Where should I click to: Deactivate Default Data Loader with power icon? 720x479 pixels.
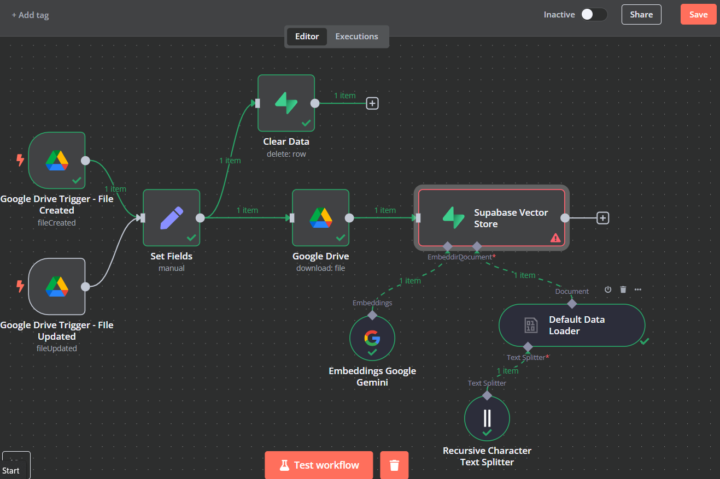[x=608, y=289]
